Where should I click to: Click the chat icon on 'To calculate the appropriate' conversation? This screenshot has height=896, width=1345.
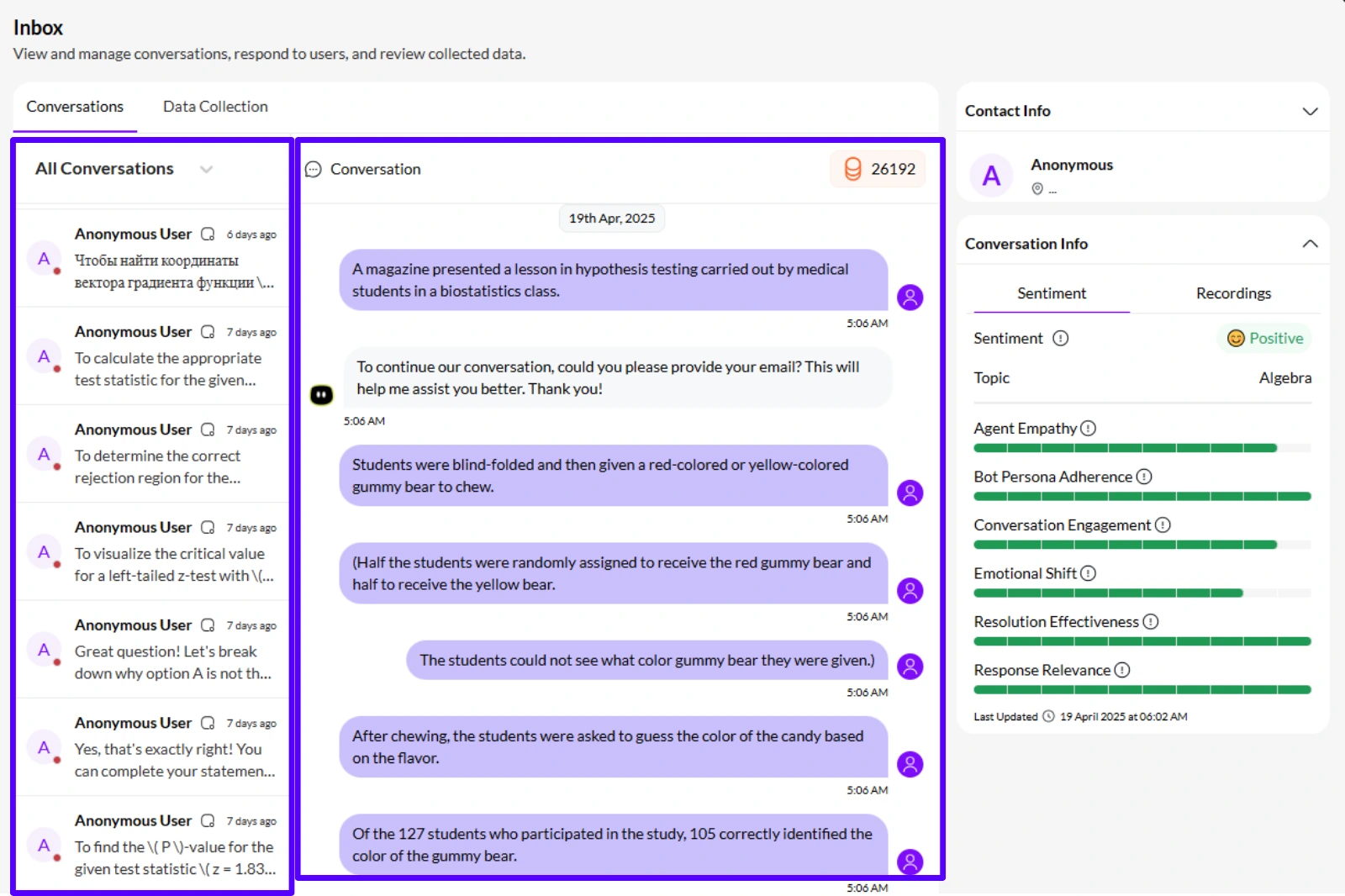point(208,331)
